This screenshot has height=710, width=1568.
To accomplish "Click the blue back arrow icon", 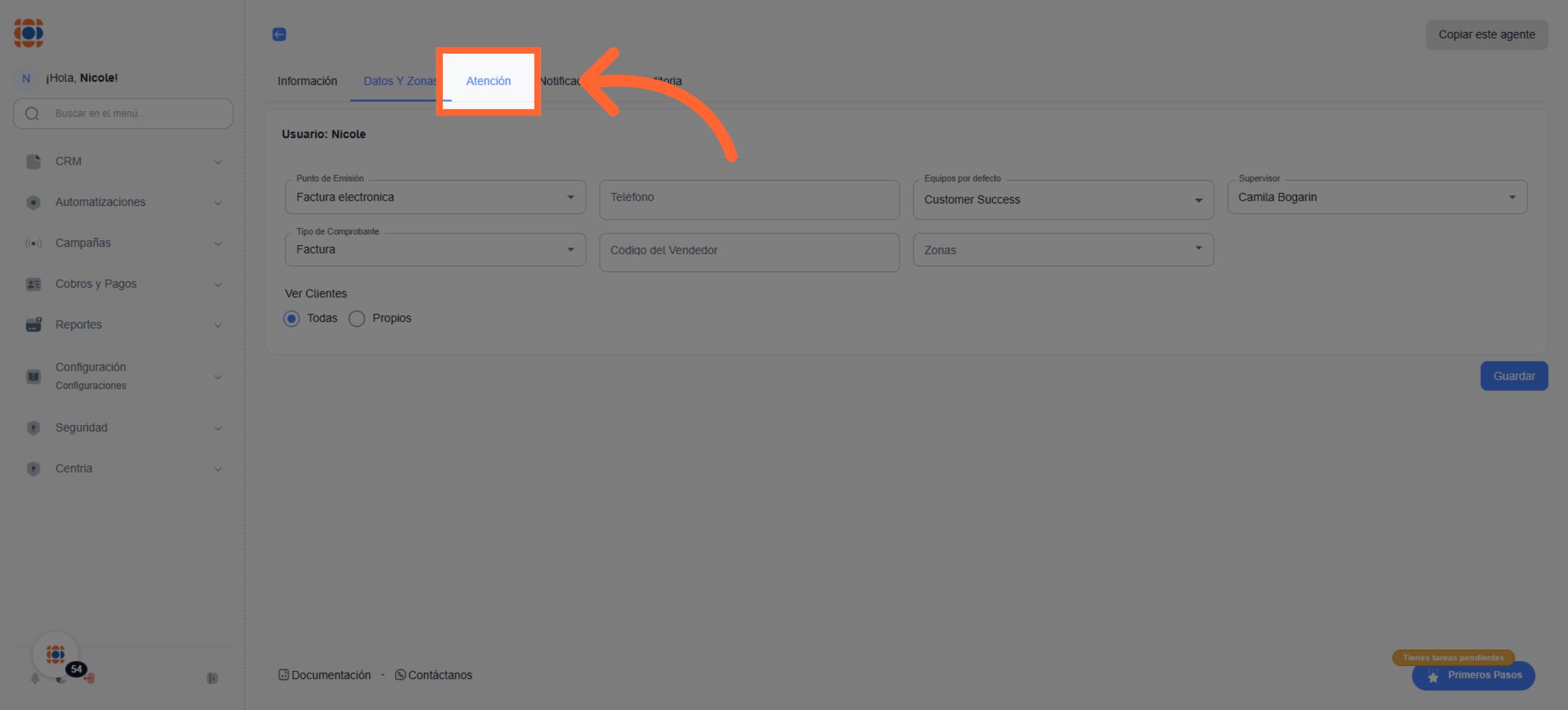I will point(279,34).
